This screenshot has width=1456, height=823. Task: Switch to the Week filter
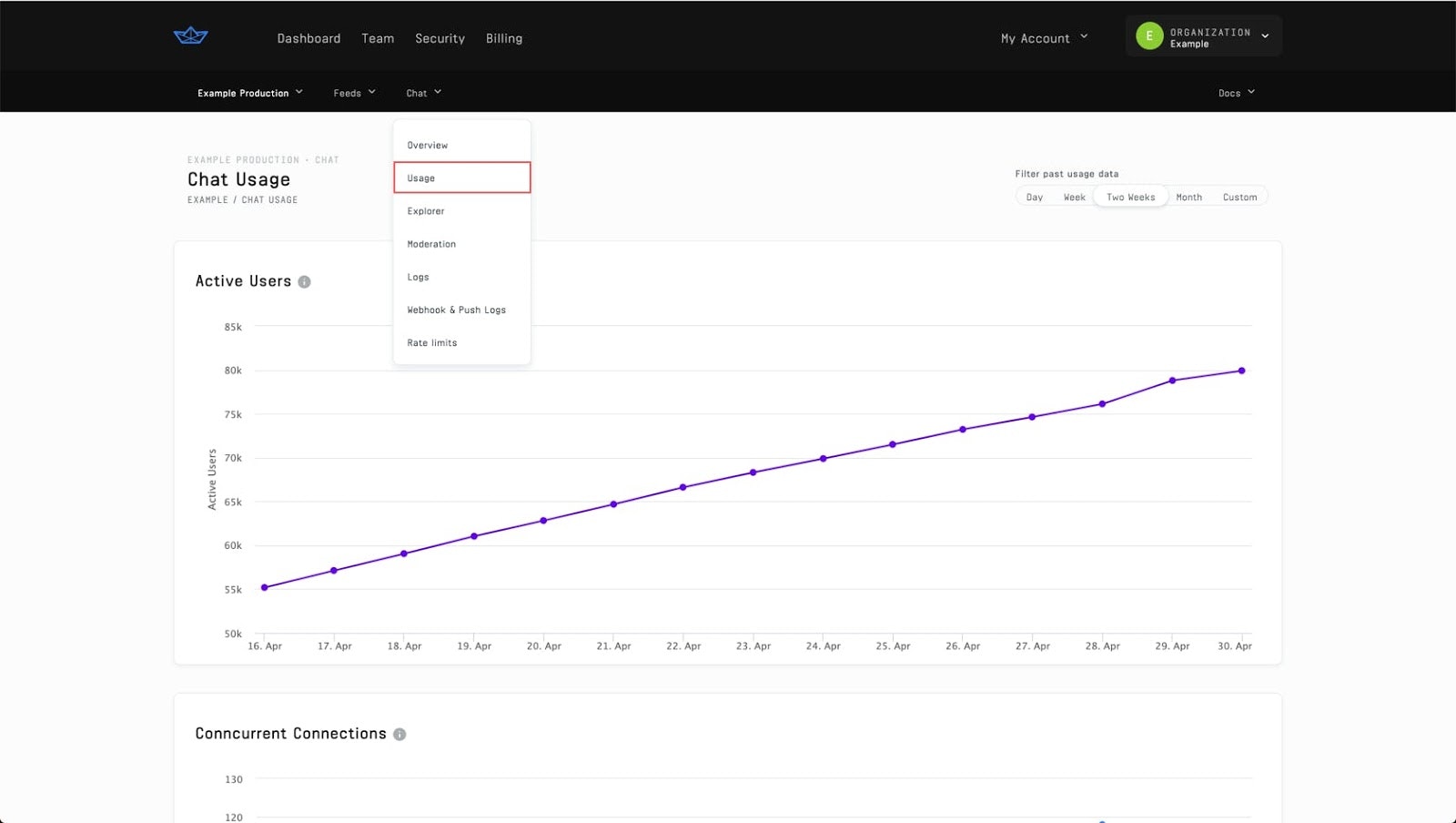pyautogui.click(x=1074, y=196)
